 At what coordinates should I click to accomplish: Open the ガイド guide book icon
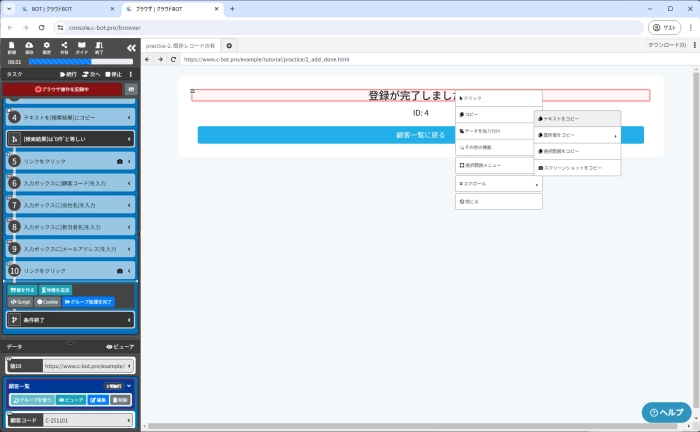pos(83,47)
